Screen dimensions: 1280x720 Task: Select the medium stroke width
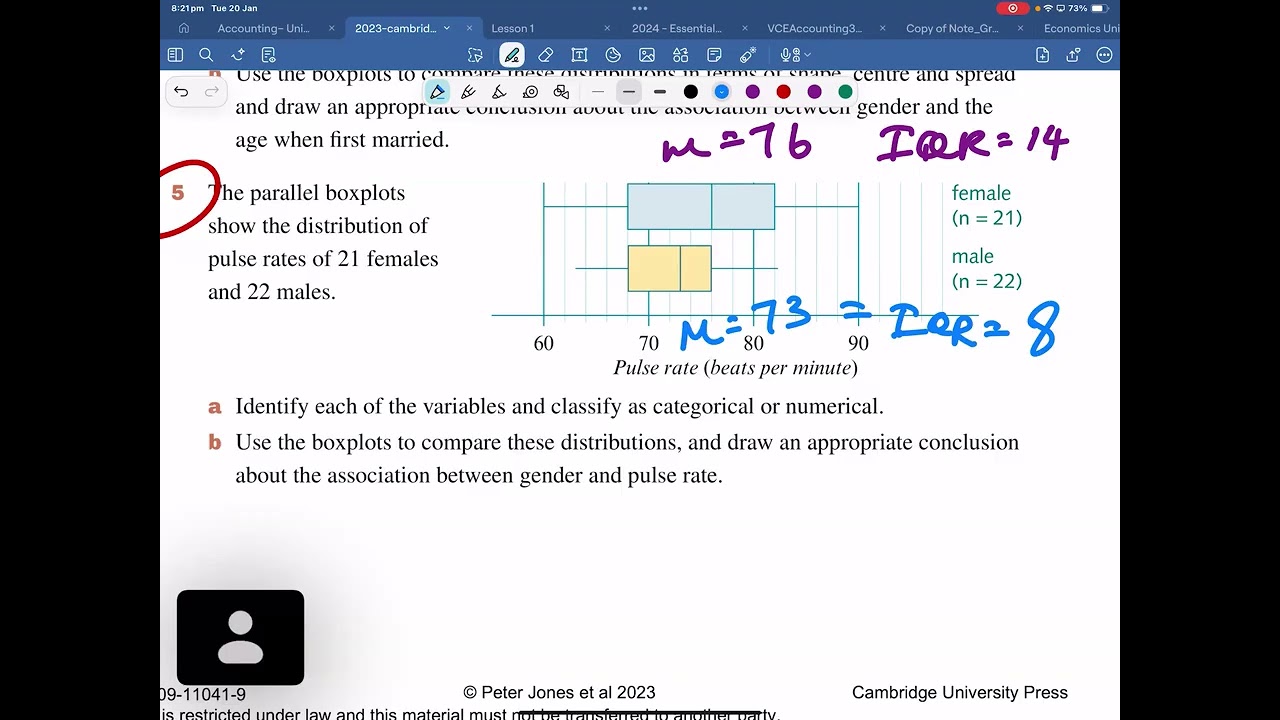click(628, 92)
